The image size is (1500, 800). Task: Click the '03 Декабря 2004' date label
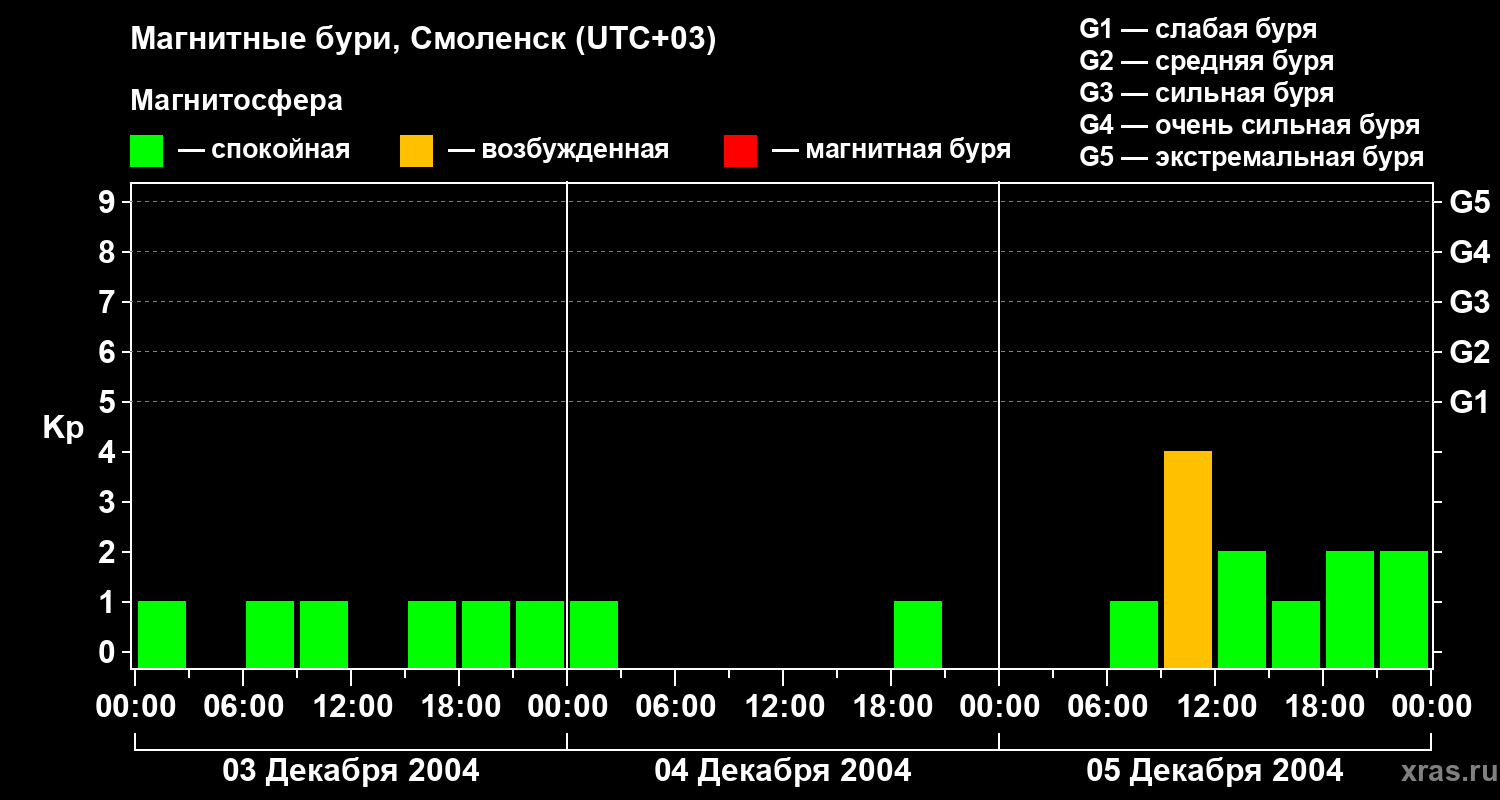(350, 771)
